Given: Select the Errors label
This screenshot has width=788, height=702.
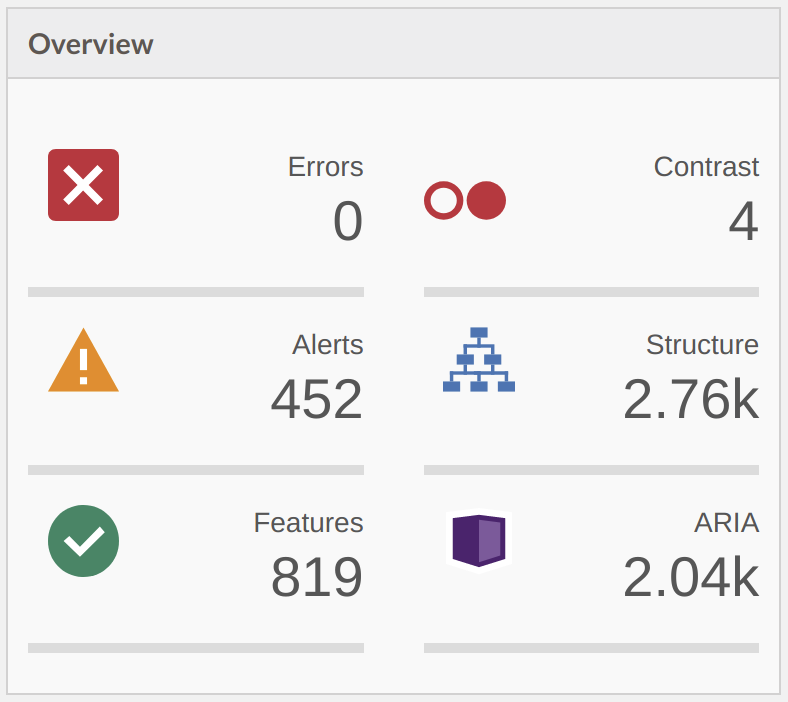Looking at the screenshot, I should pos(325,167).
